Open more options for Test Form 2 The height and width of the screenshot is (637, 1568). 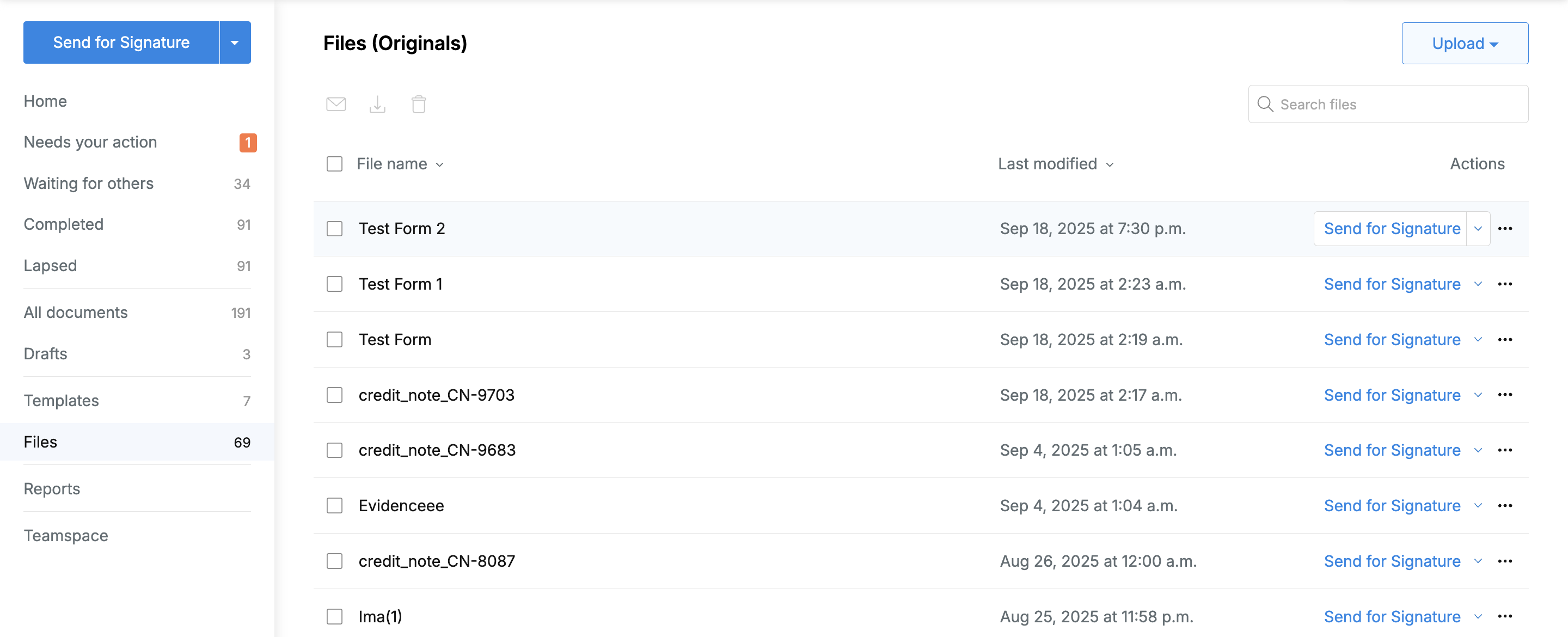[x=1505, y=228]
